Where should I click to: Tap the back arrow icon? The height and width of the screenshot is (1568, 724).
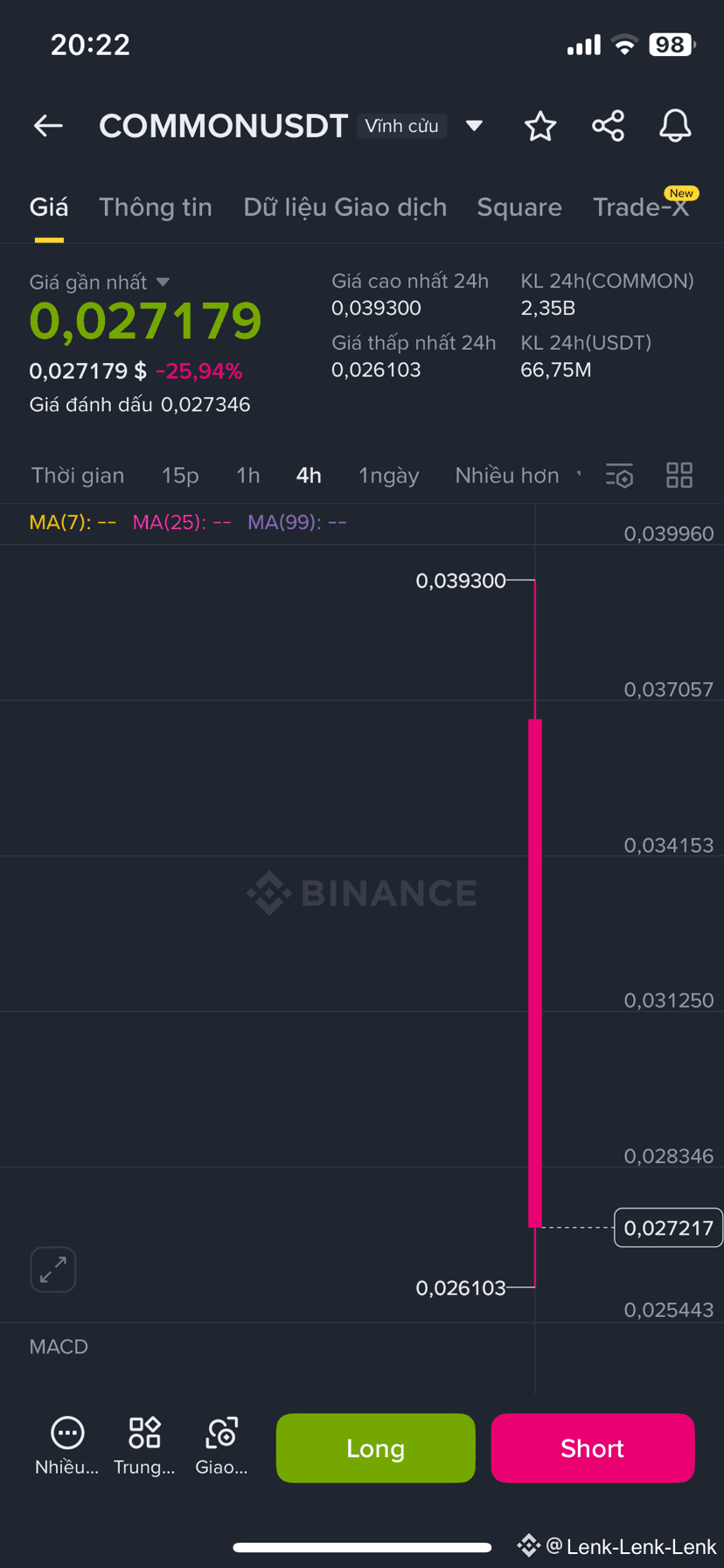(x=48, y=126)
